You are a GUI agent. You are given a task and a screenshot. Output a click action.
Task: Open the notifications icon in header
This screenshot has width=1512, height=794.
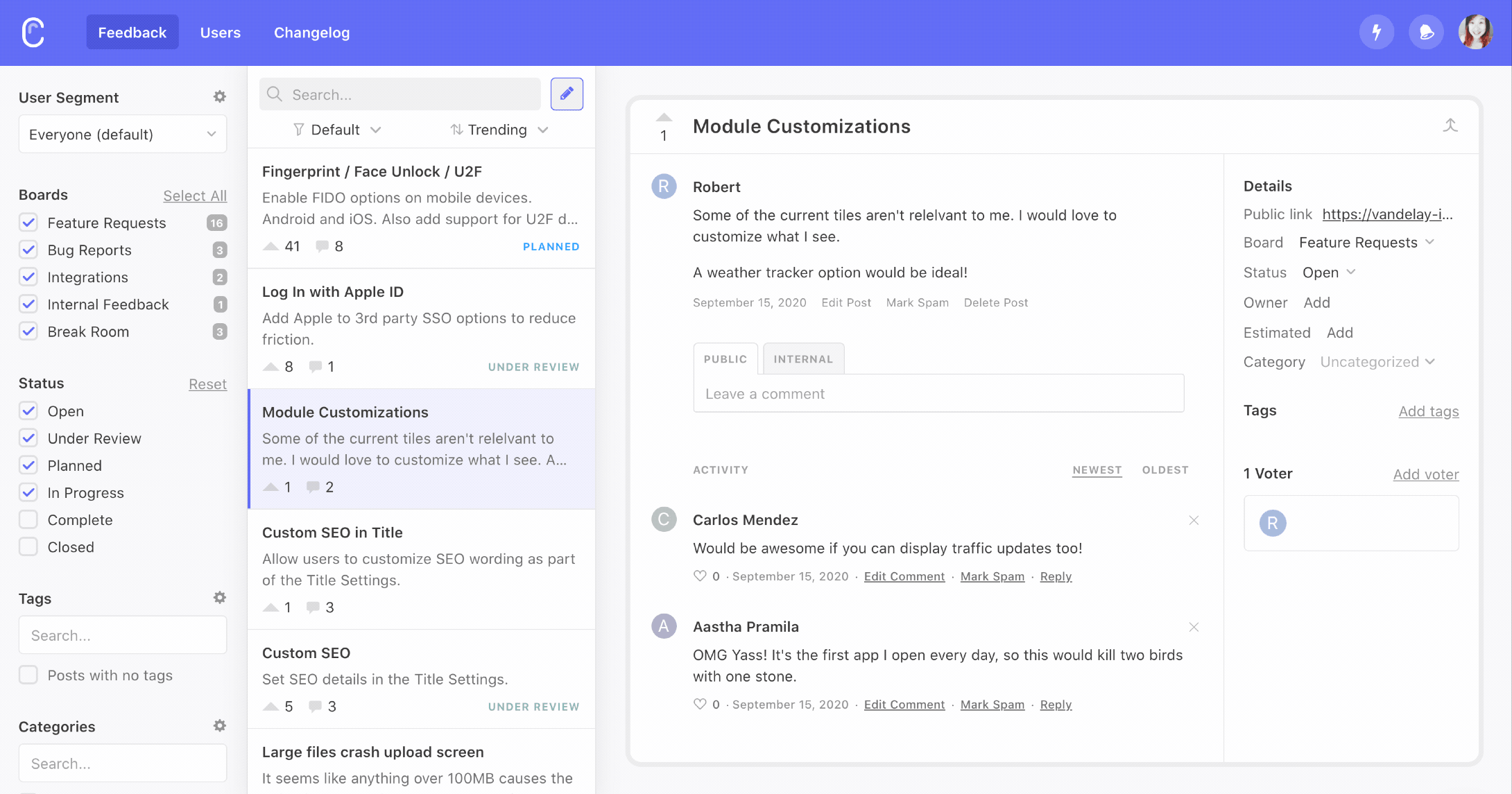tap(1426, 32)
